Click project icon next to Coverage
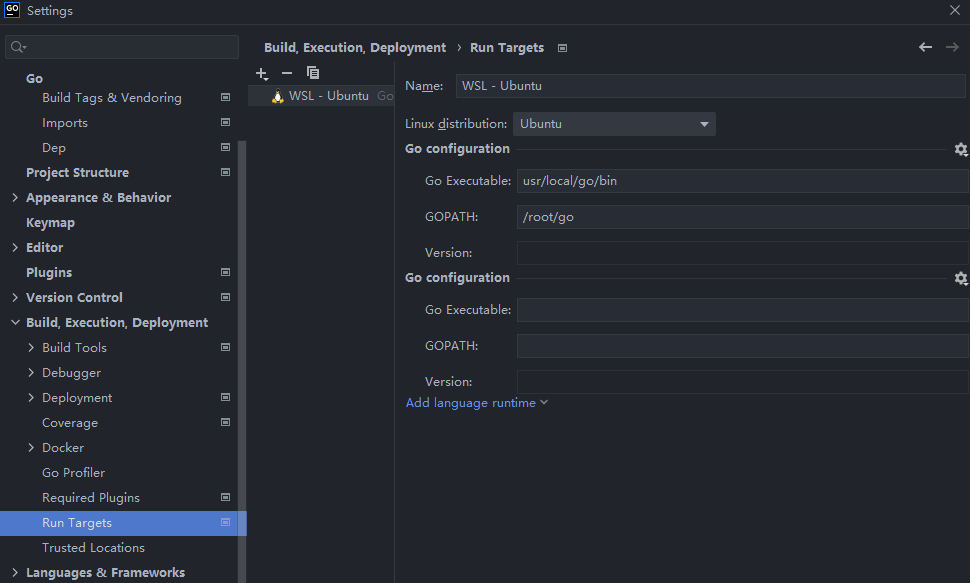This screenshot has height=583, width=970. click(226, 422)
